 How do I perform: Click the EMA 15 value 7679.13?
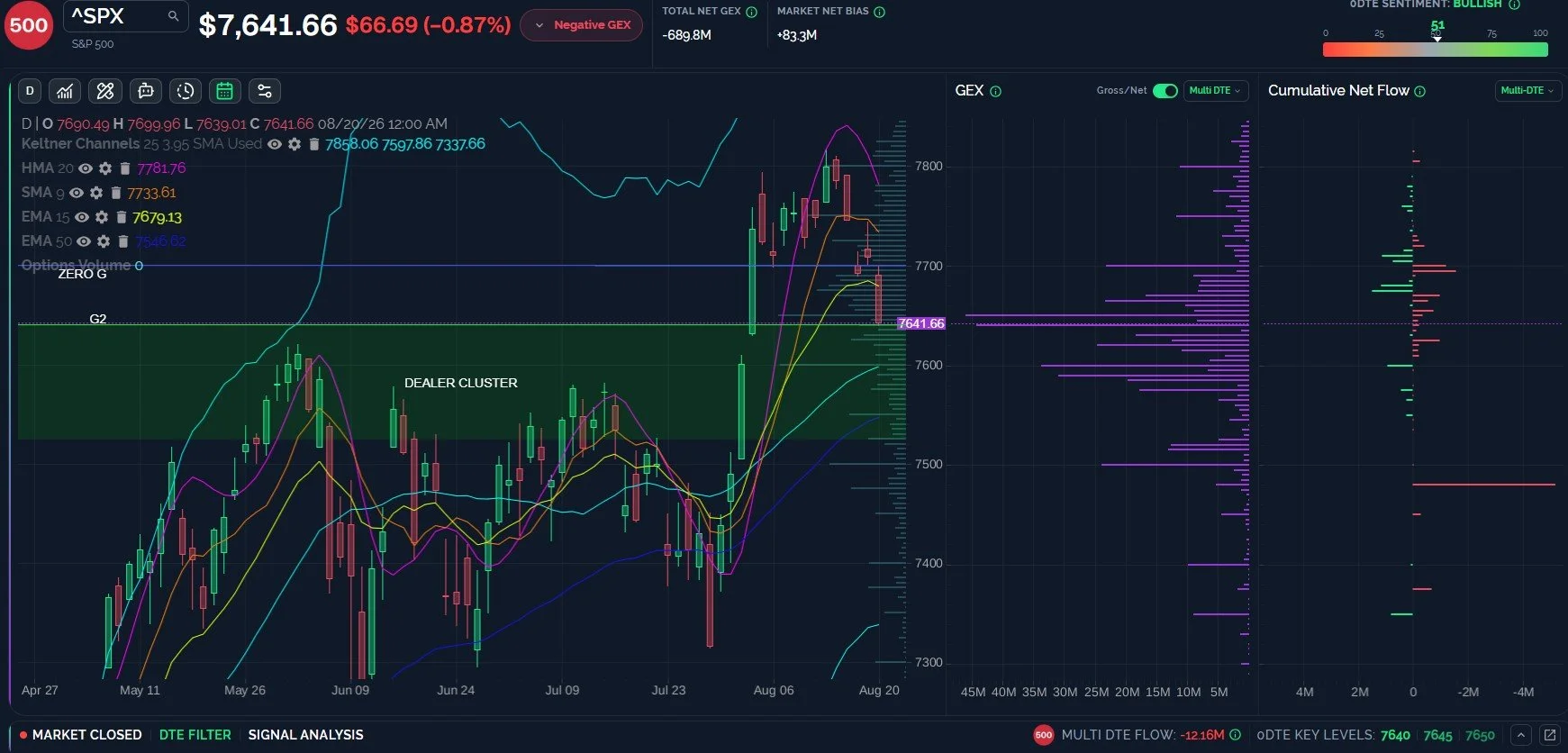(x=157, y=217)
